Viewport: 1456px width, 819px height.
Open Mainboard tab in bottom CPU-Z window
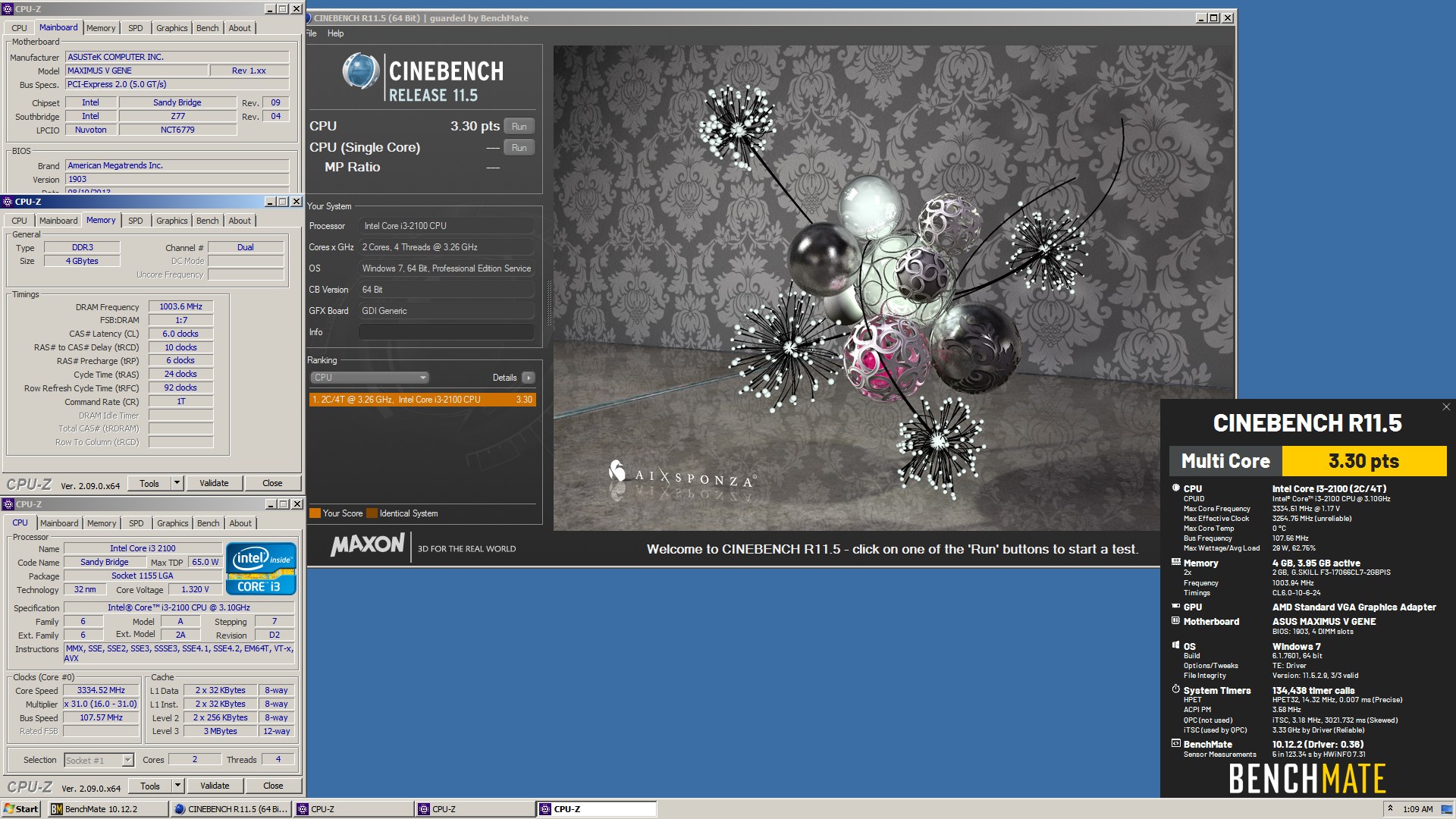[59, 523]
